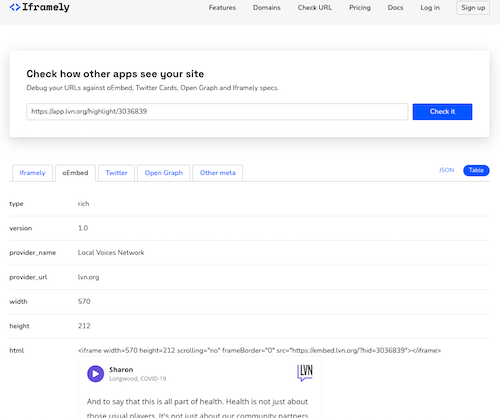Screen dimensions: 500x418
Task: Select the oEmbed tab
Action: (x=75, y=173)
